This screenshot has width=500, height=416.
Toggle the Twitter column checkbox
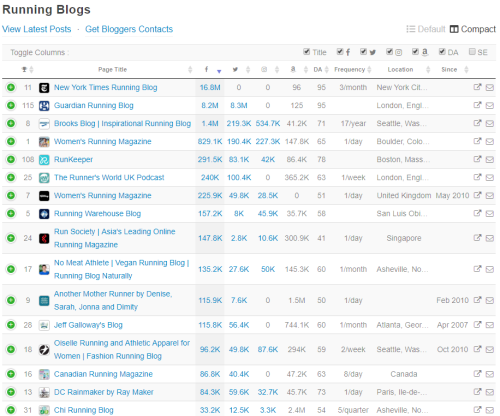(363, 51)
